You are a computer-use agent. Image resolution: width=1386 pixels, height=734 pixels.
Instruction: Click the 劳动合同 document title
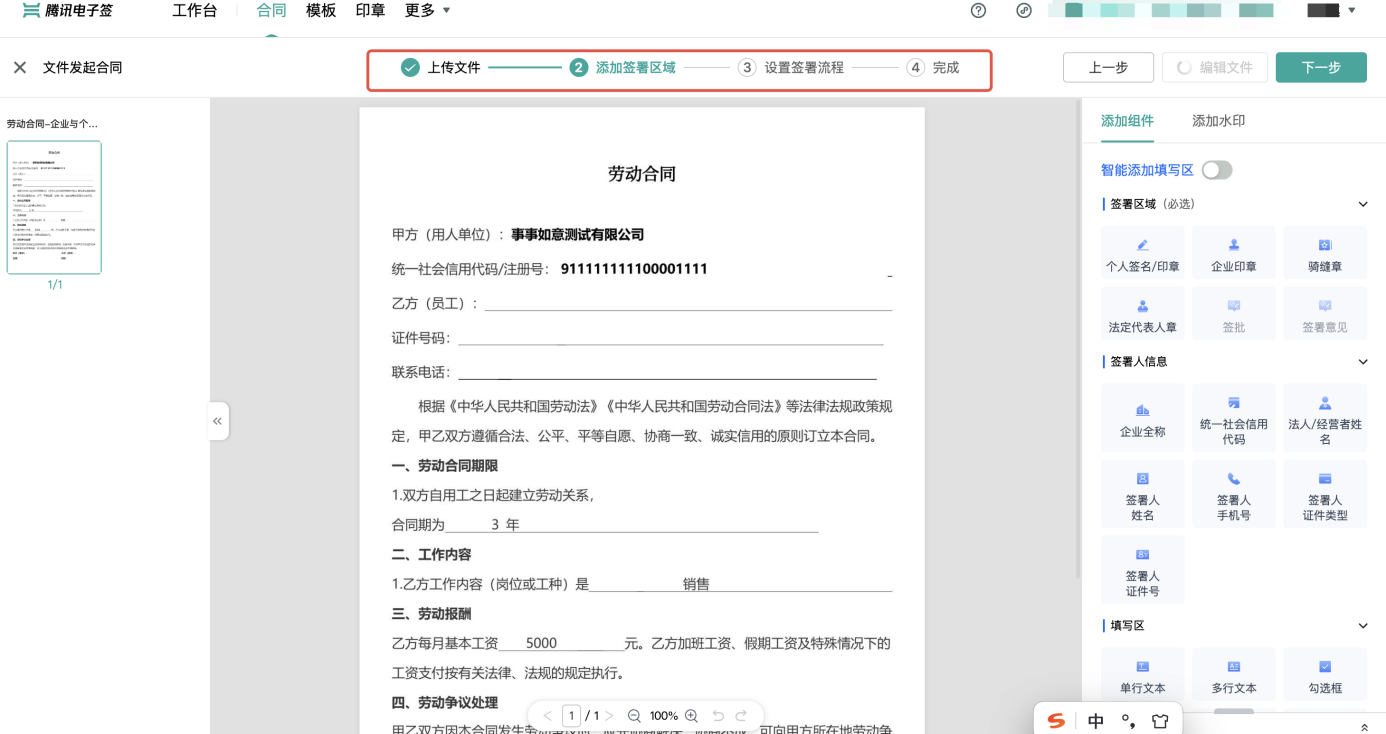tap(642, 174)
